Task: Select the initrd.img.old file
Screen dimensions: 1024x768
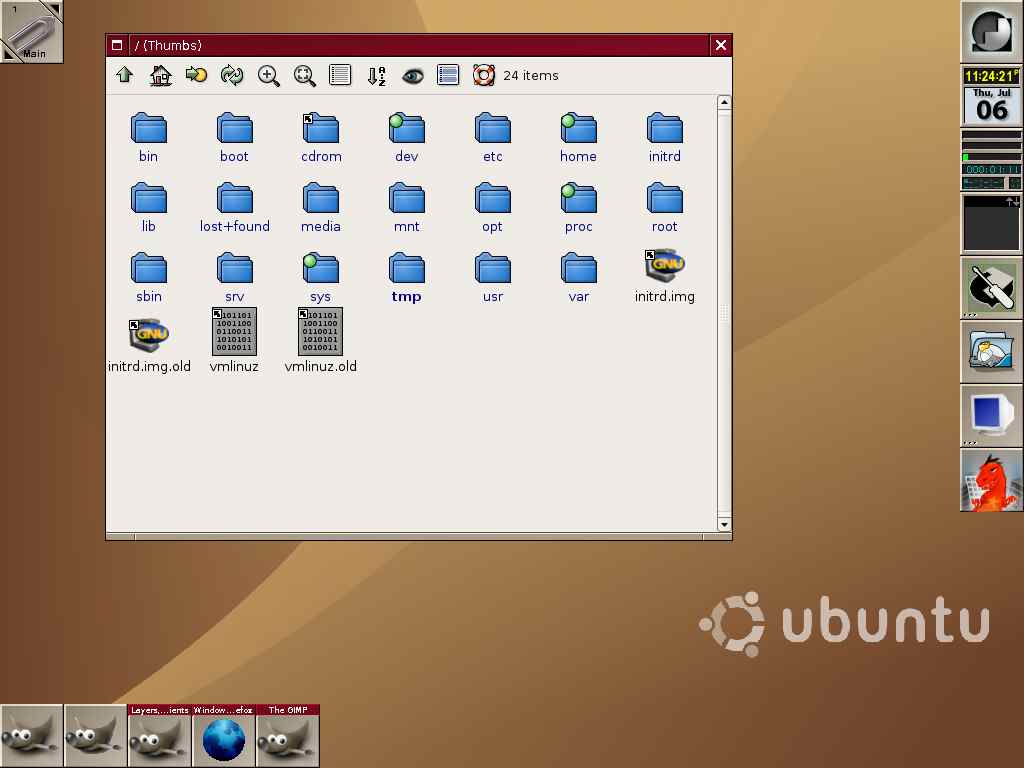Action: tap(149, 346)
